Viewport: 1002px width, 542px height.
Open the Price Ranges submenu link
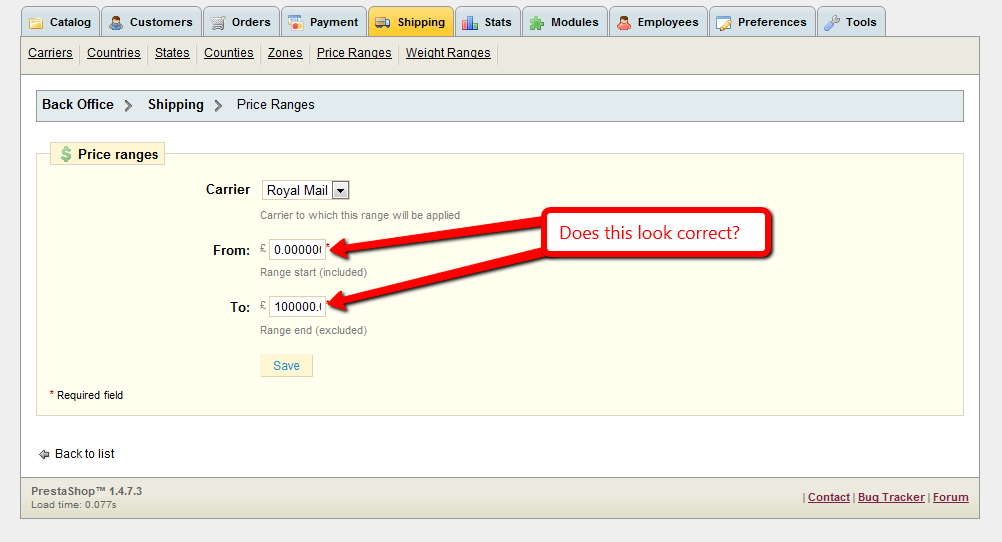[354, 53]
